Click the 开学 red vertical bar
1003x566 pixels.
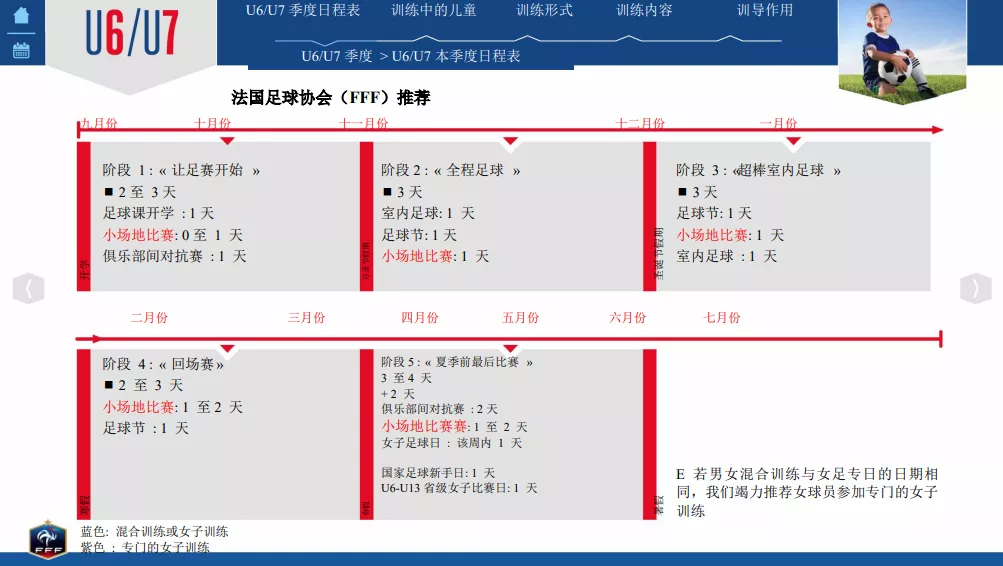pos(84,216)
